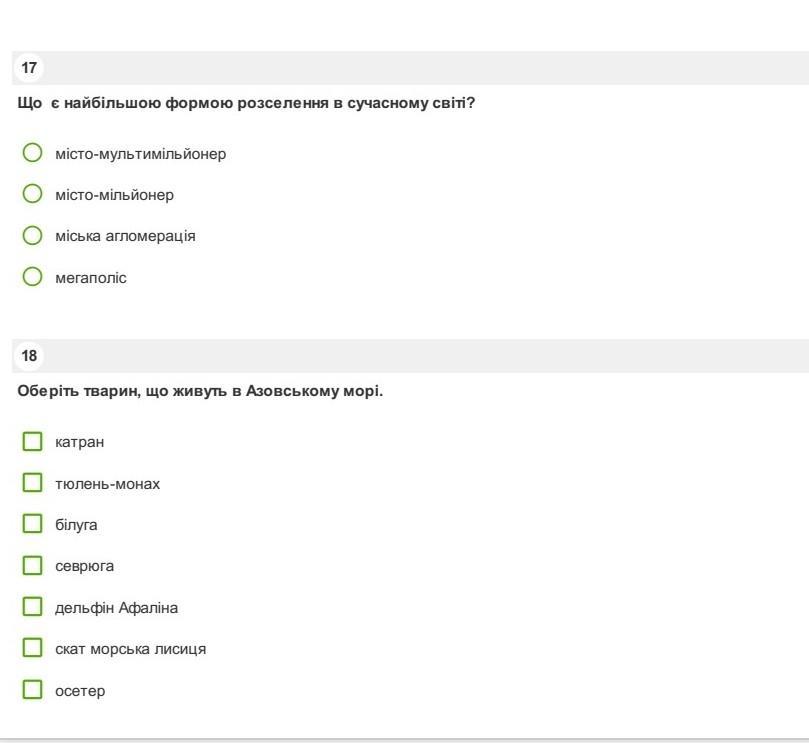Click the "скат морська лисиця" label text

130,649
